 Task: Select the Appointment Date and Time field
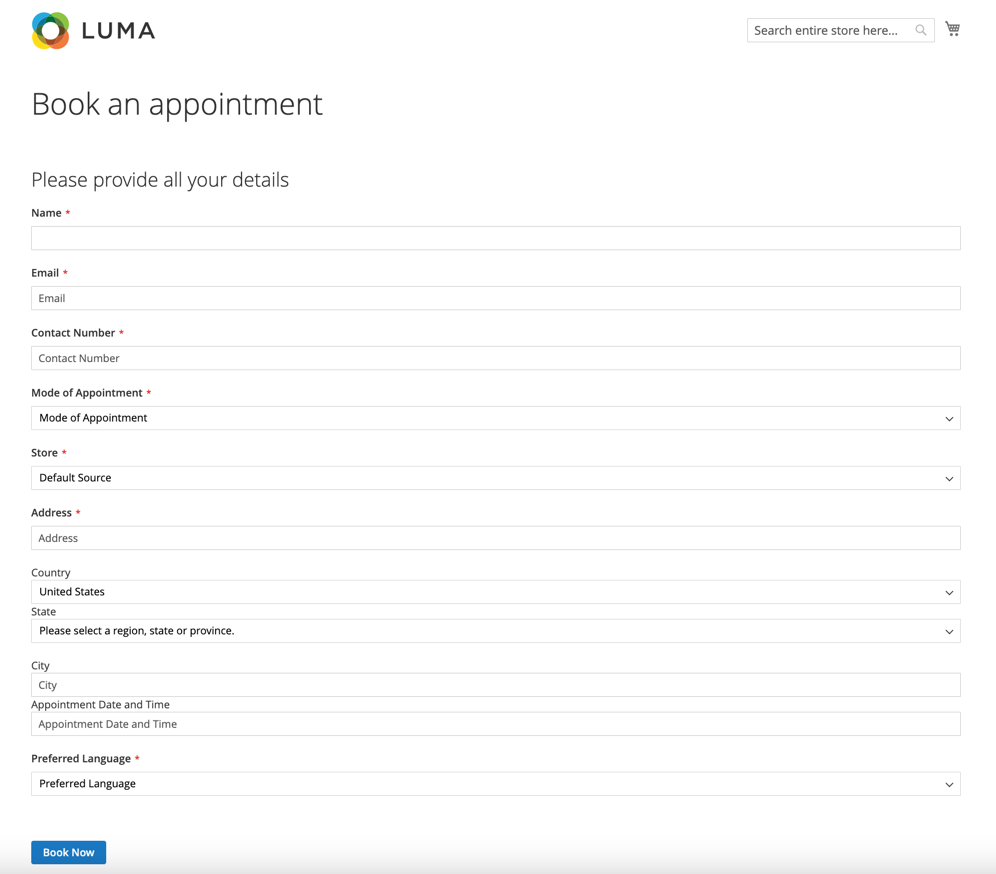tap(495, 724)
